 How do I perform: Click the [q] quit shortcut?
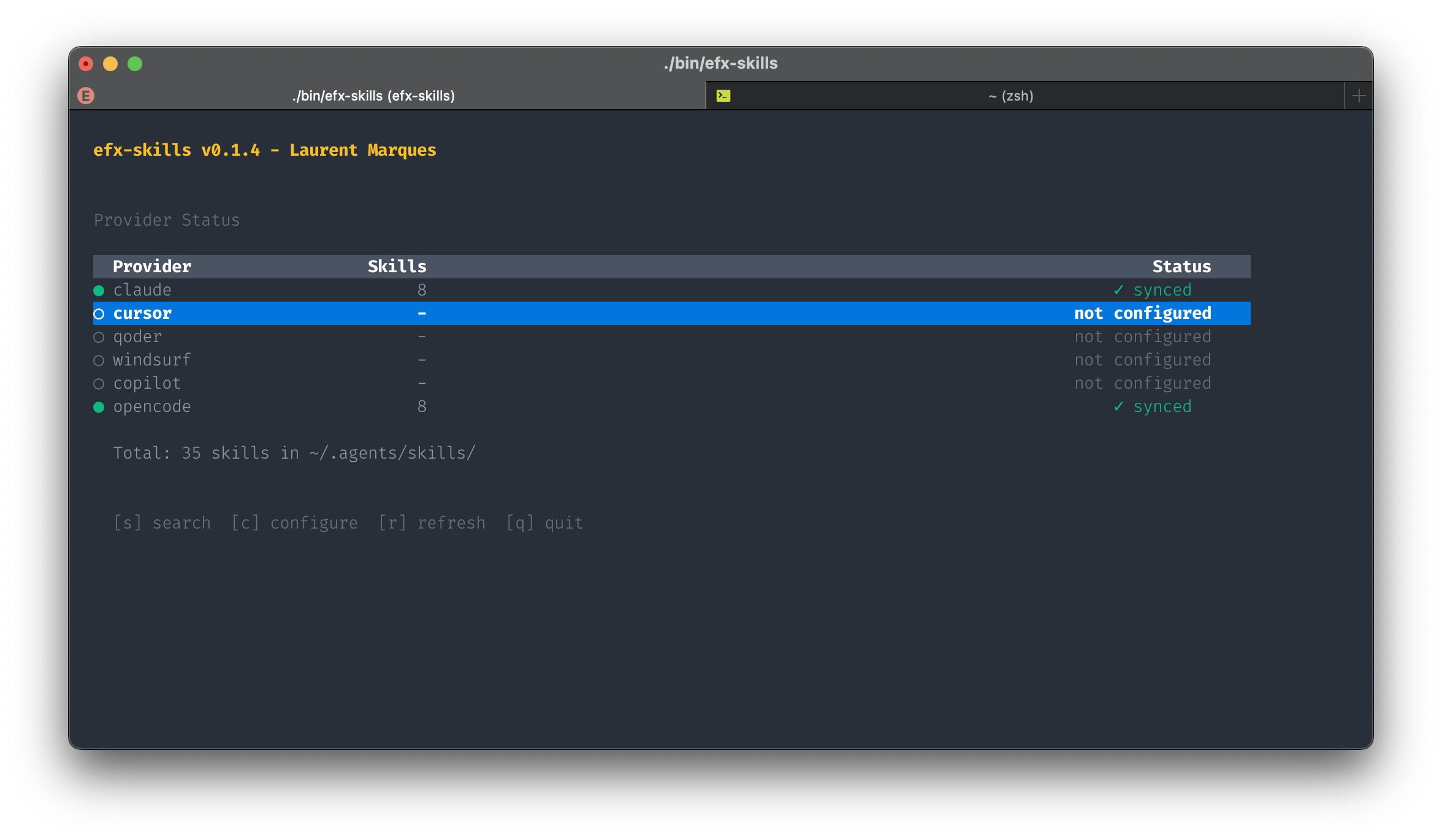[544, 522]
